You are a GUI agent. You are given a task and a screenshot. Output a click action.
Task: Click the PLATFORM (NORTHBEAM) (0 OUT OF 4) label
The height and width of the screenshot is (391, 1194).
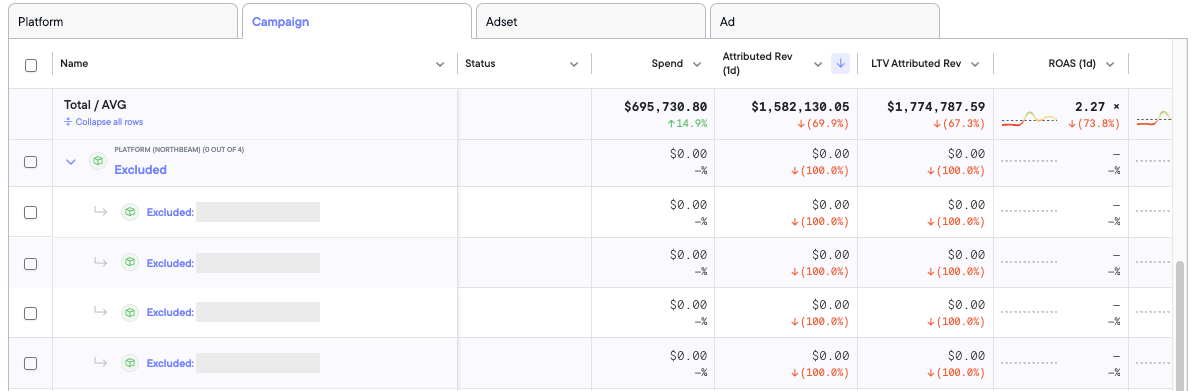coord(179,149)
